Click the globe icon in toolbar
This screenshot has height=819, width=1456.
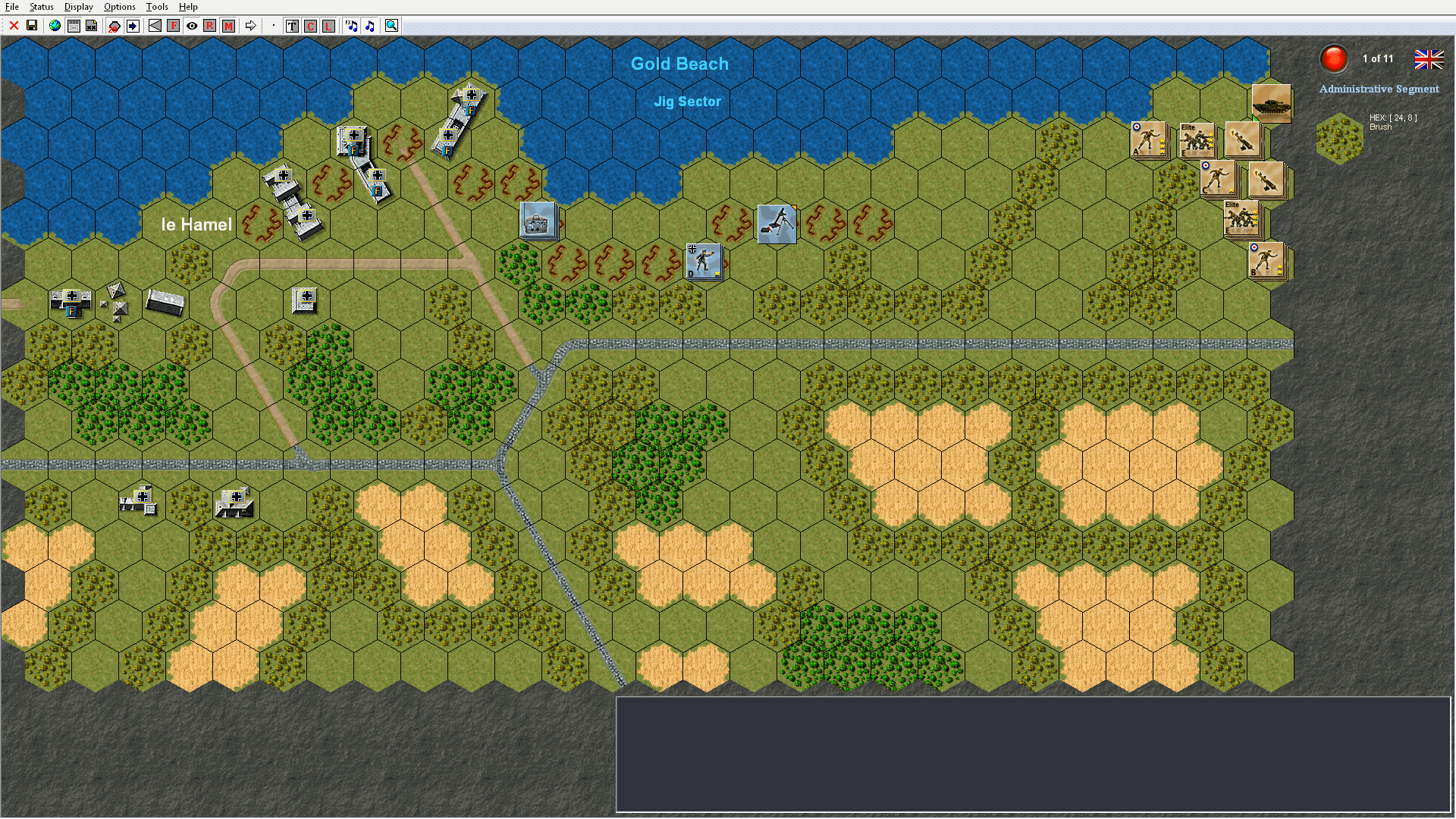coord(55,26)
